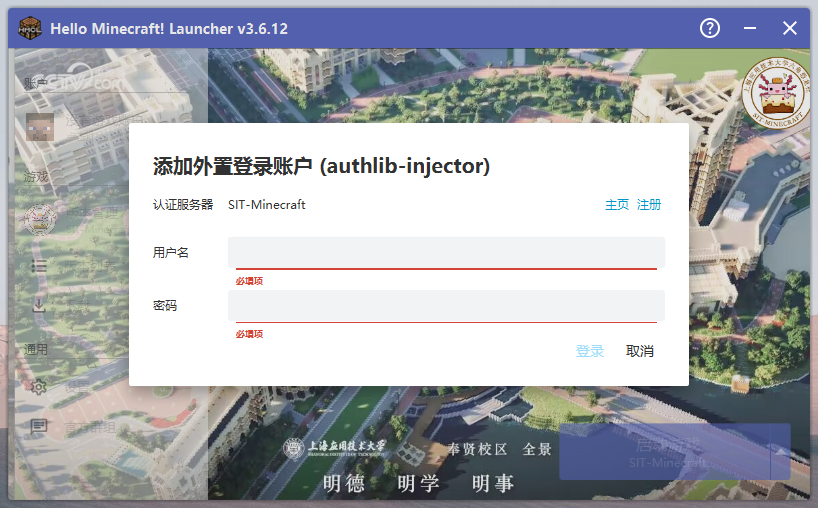Viewport: 818px width, 508px height.
Task: Click the 密码 password input field
Action: pos(446,305)
